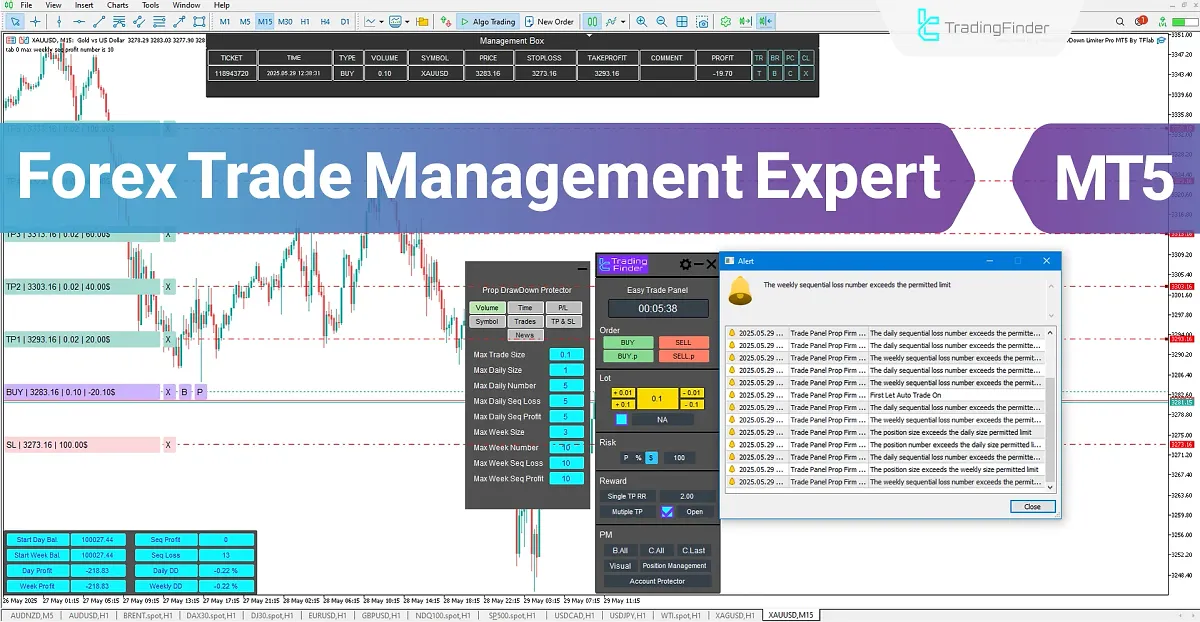This screenshot has width=1200, height=622.
Task: Open chart type dropdown arrow
Action: [x=381, y=21]
